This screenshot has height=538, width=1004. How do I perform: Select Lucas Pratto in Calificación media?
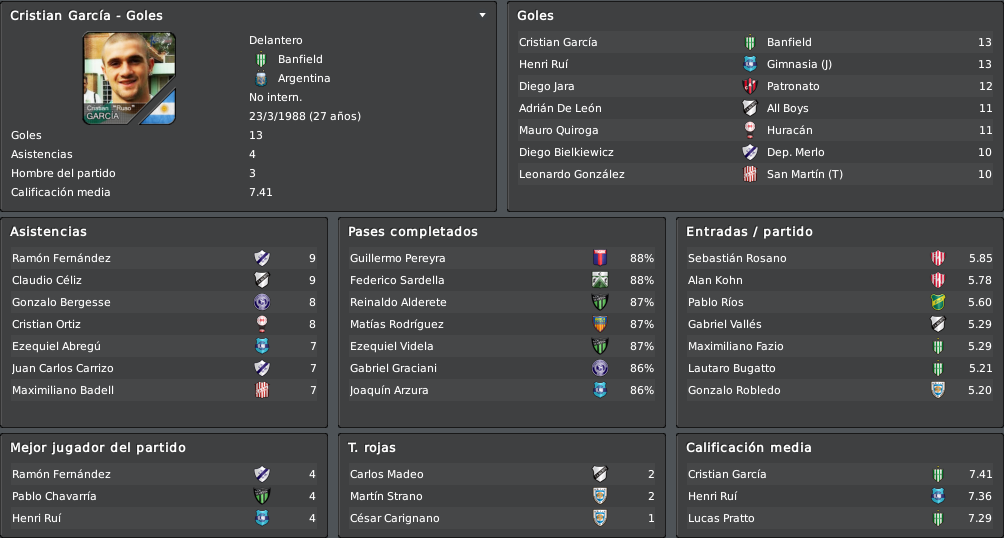721,518
